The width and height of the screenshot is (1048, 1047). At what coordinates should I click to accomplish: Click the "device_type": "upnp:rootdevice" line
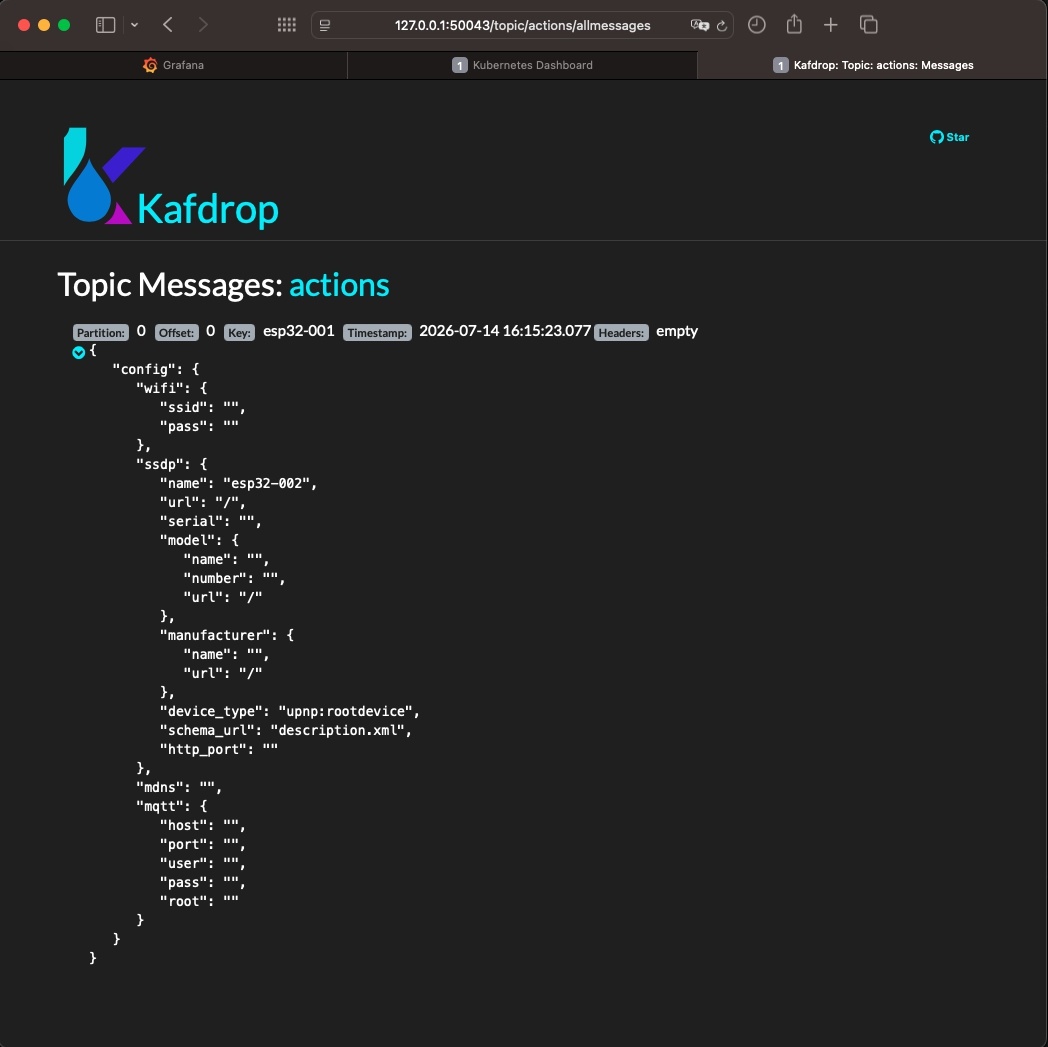click(290, 712)
